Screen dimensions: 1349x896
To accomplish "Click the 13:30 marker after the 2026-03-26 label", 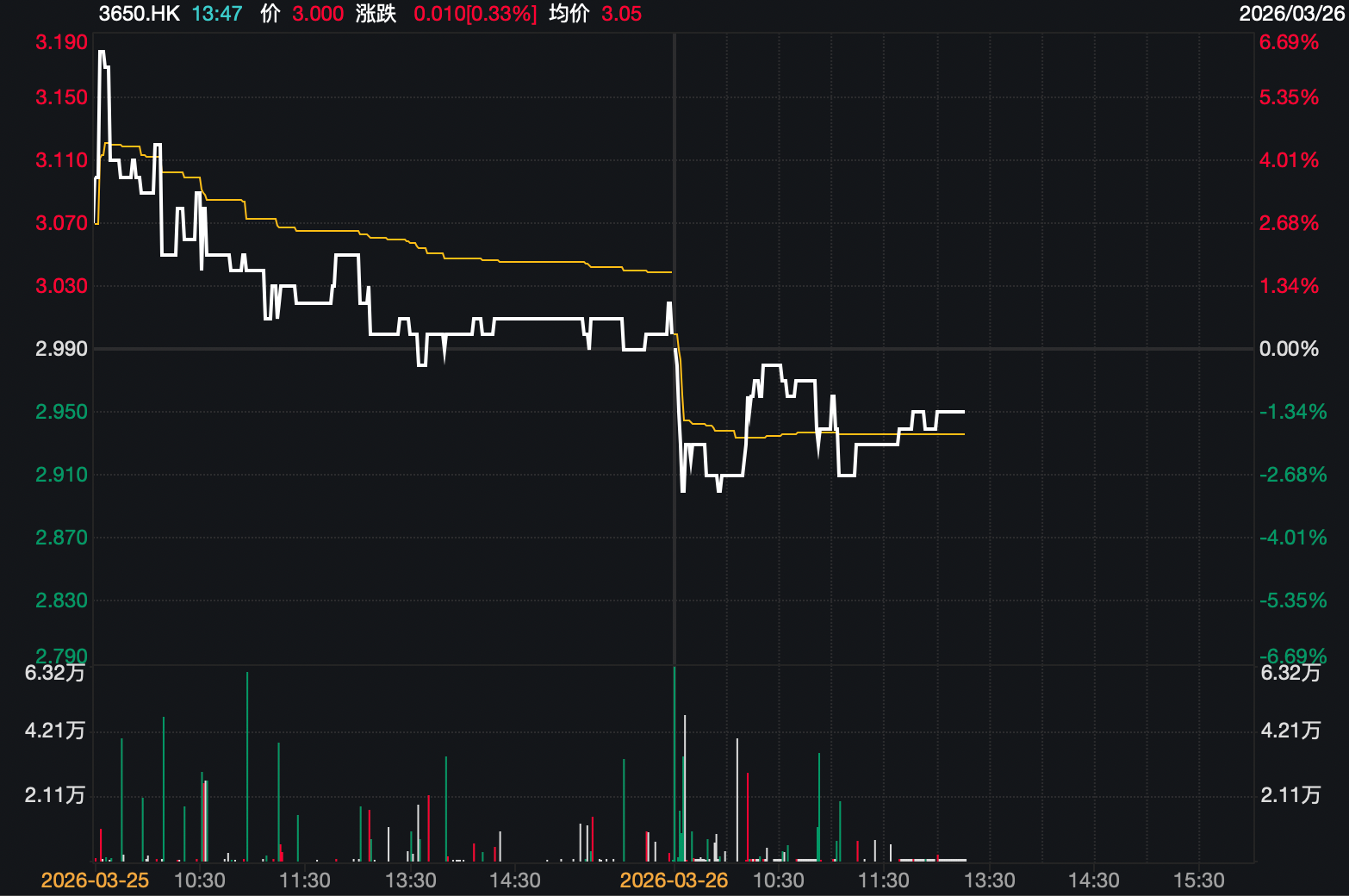I will coord(989,880).
